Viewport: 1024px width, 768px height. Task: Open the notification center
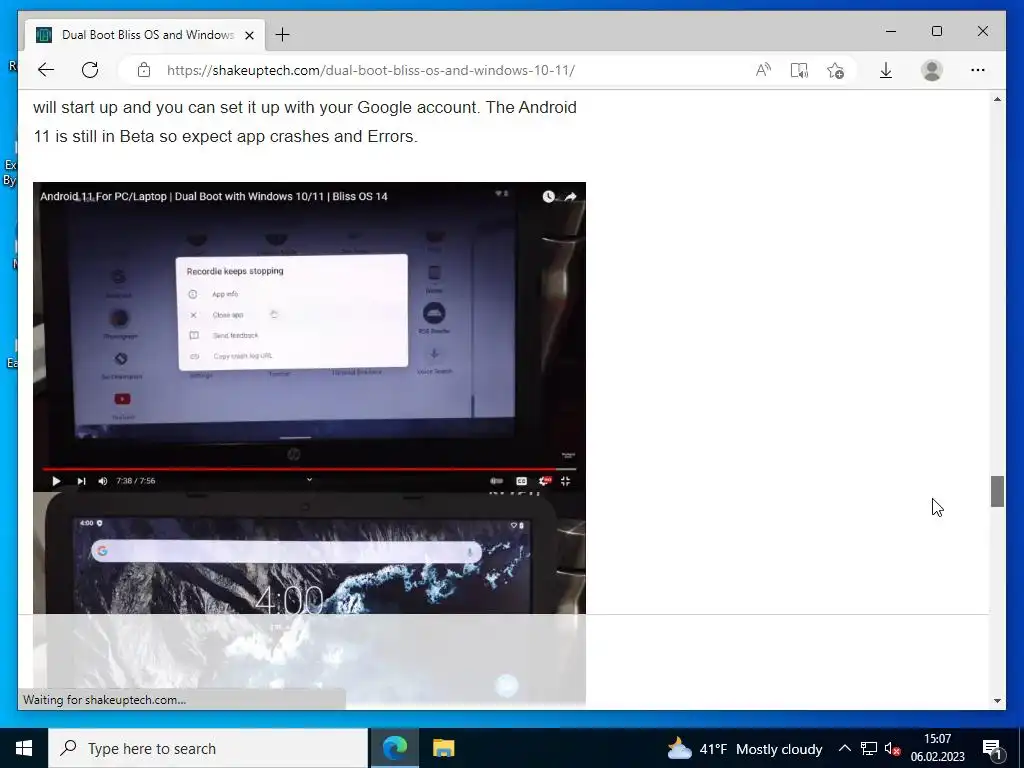pos(992,749)
